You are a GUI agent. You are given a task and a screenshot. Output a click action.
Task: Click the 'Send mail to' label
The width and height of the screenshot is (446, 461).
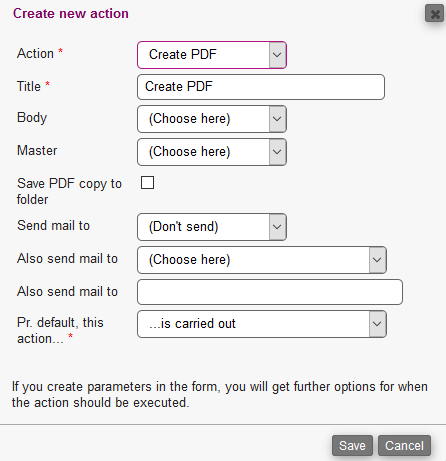pyautogui.click(x=53, y=226)
